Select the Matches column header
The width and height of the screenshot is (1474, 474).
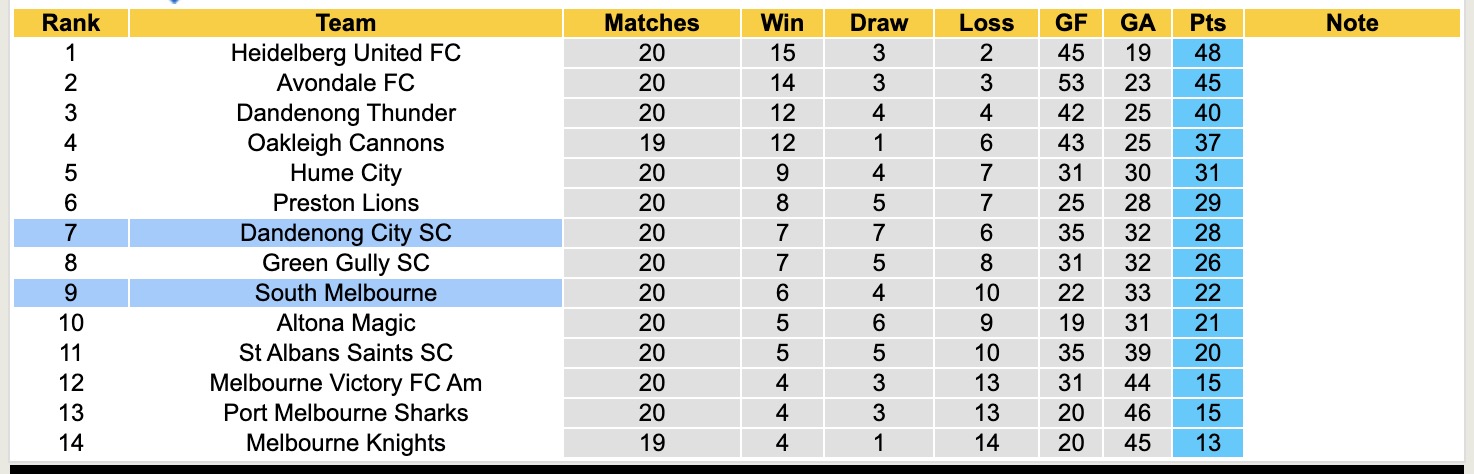coord(651,23)
